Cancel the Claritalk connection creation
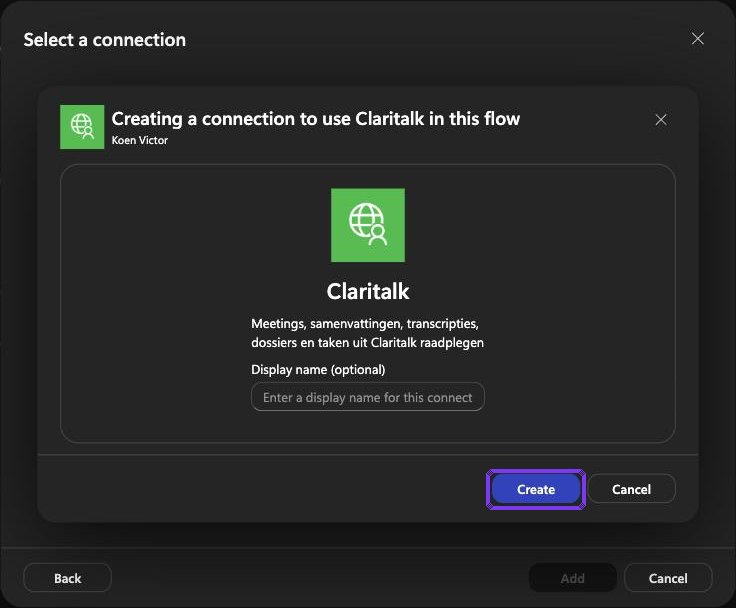This screenshot has width=736, height=608. (x=631, y=489)
